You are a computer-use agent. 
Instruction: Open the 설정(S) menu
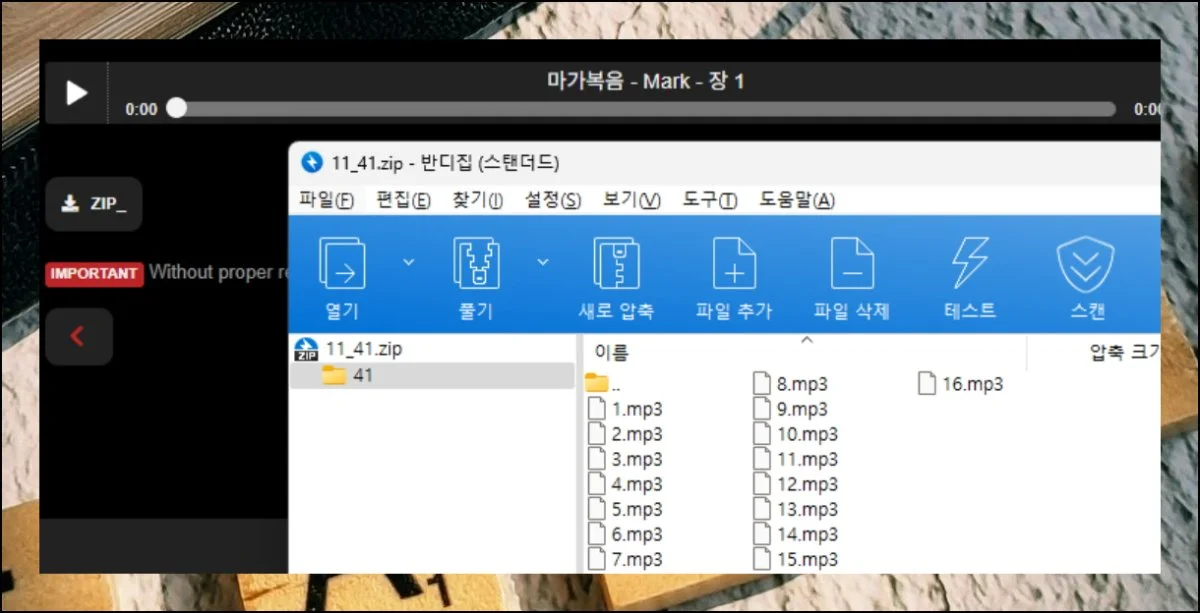(552, 200)
